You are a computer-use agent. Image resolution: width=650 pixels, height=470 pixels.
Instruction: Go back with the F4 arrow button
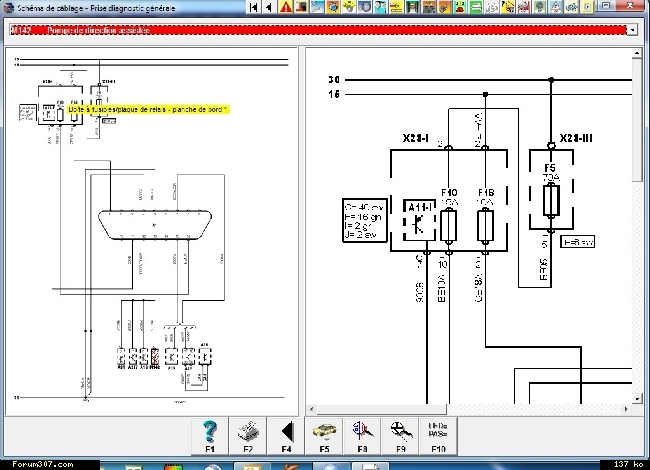286,436
